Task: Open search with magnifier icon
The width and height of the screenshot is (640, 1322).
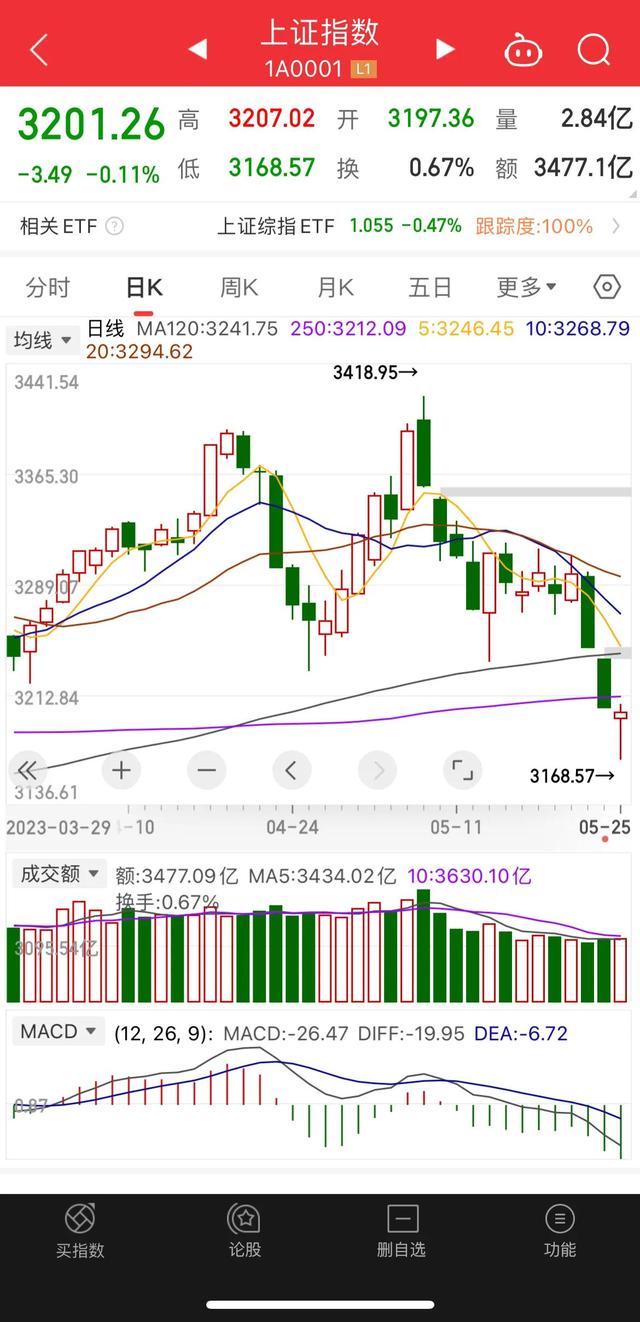Action: (x=593, y=49)
